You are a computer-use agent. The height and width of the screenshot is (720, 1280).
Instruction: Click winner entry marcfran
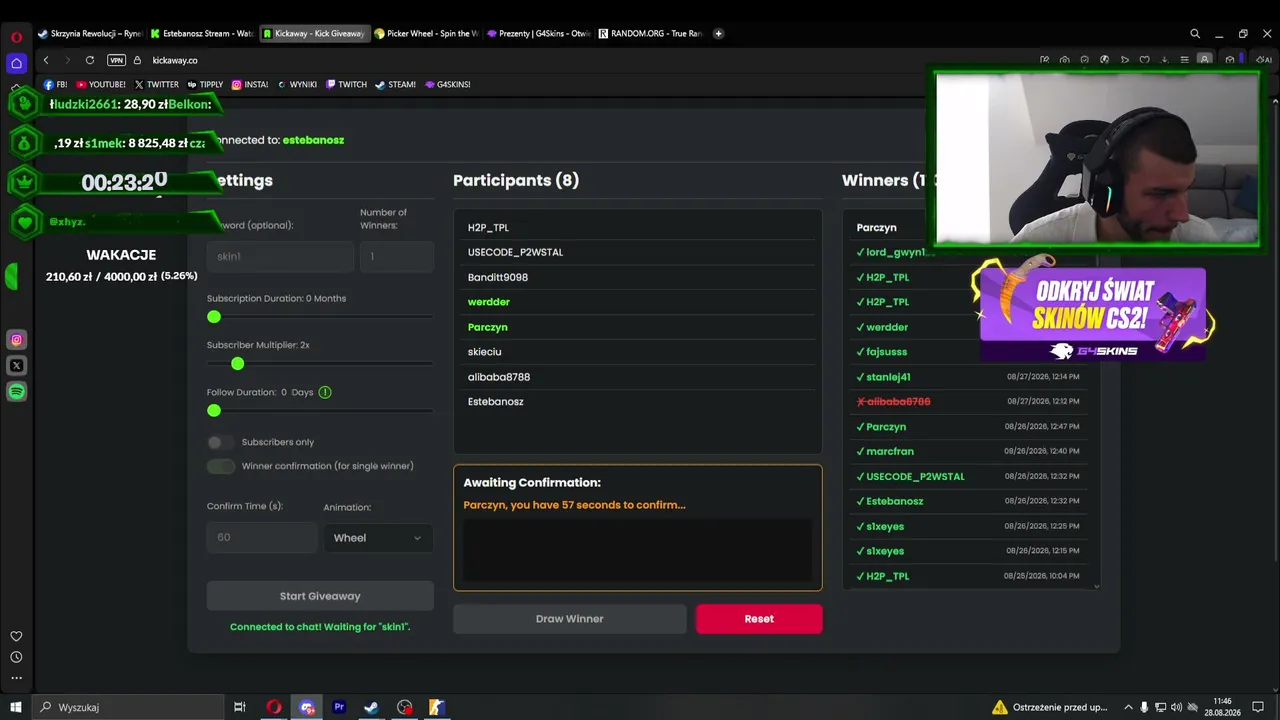[967, 451]
